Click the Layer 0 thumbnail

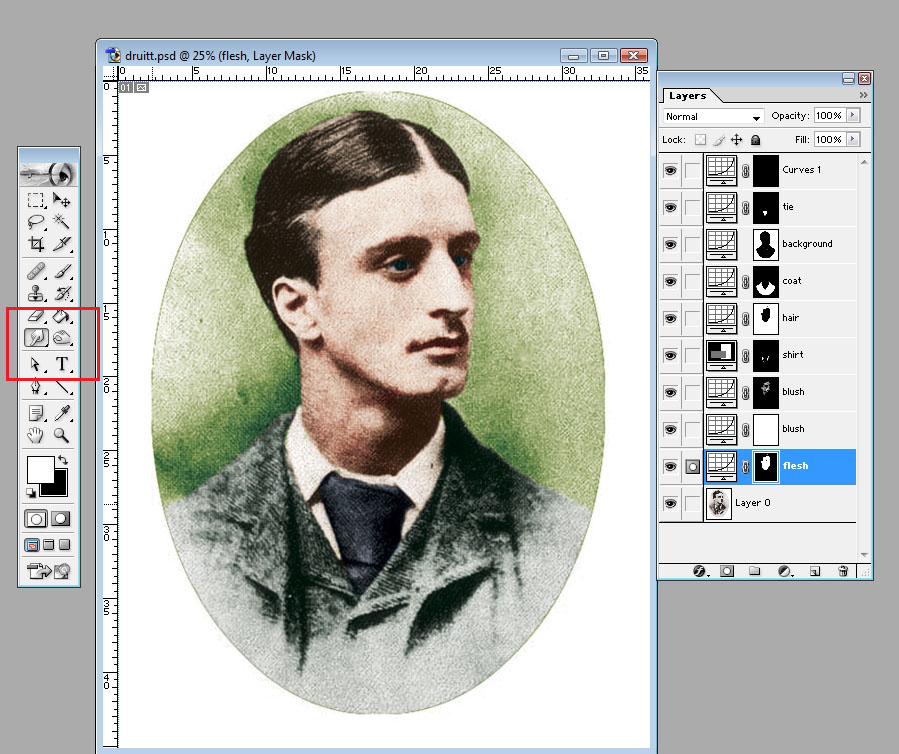click(x=718, y=503)
